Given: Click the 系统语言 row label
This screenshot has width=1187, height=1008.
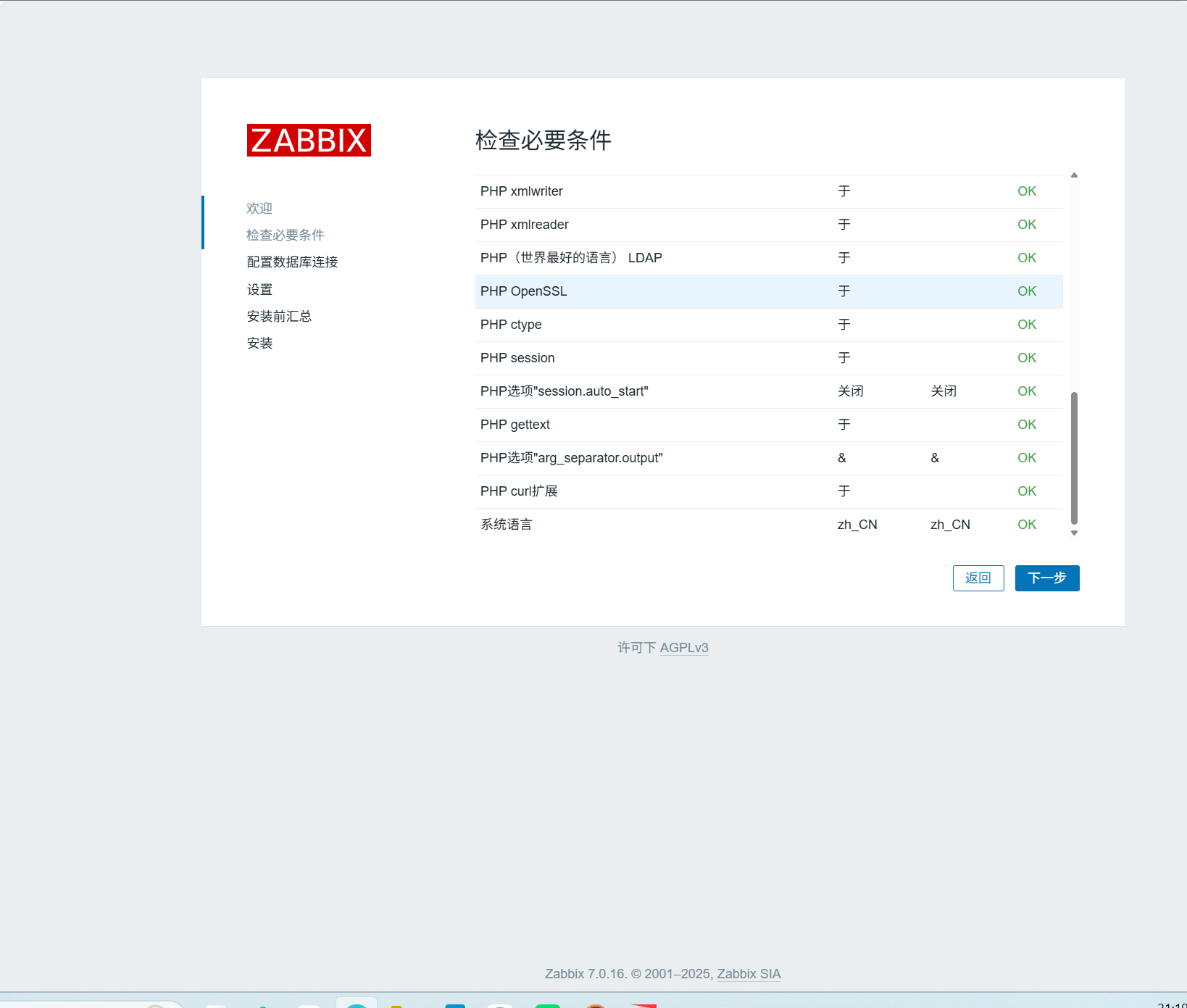Looking at the screenshot, I should pos(507,525).
